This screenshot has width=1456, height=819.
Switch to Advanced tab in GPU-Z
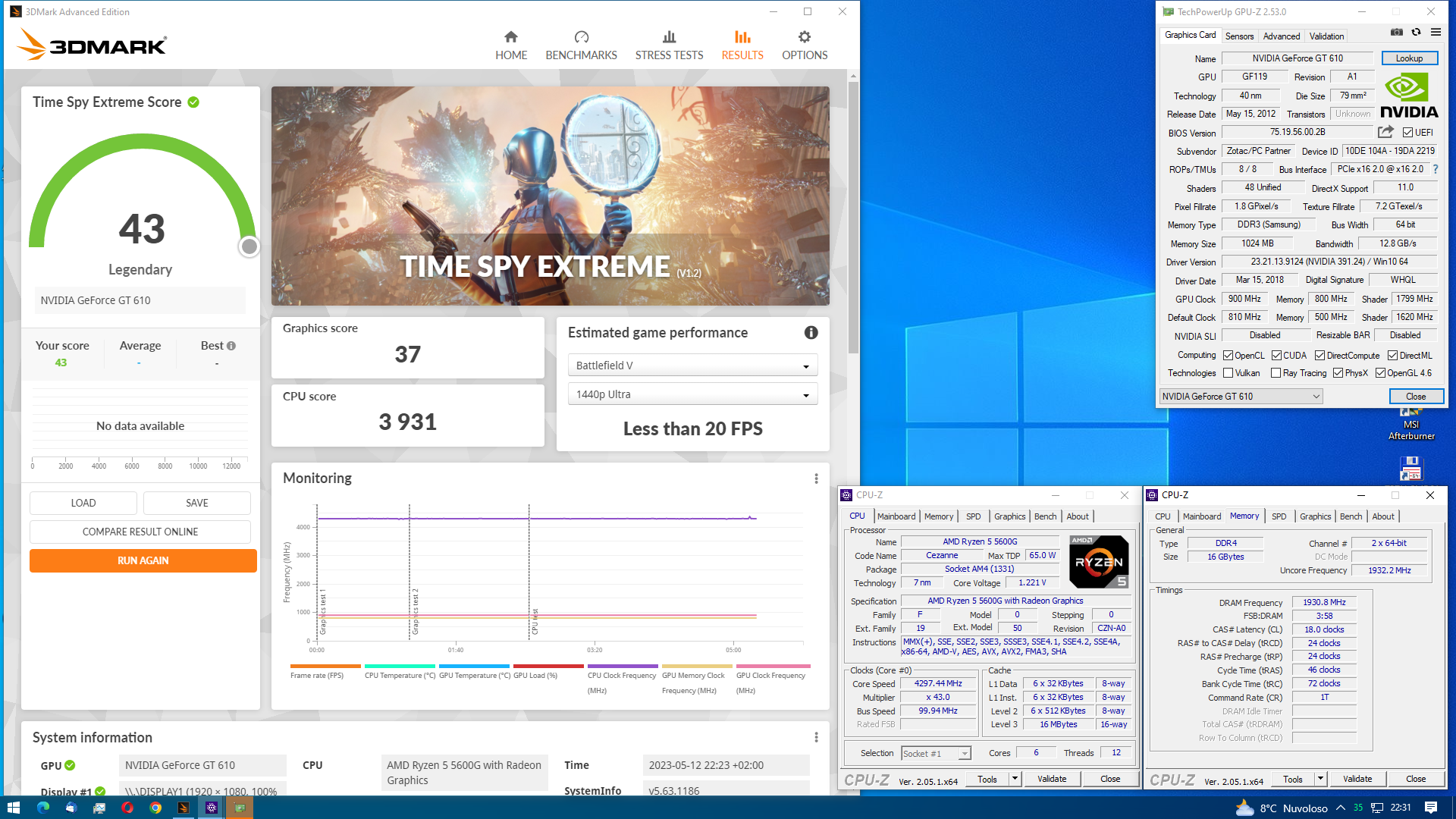tap(1281, 36)
